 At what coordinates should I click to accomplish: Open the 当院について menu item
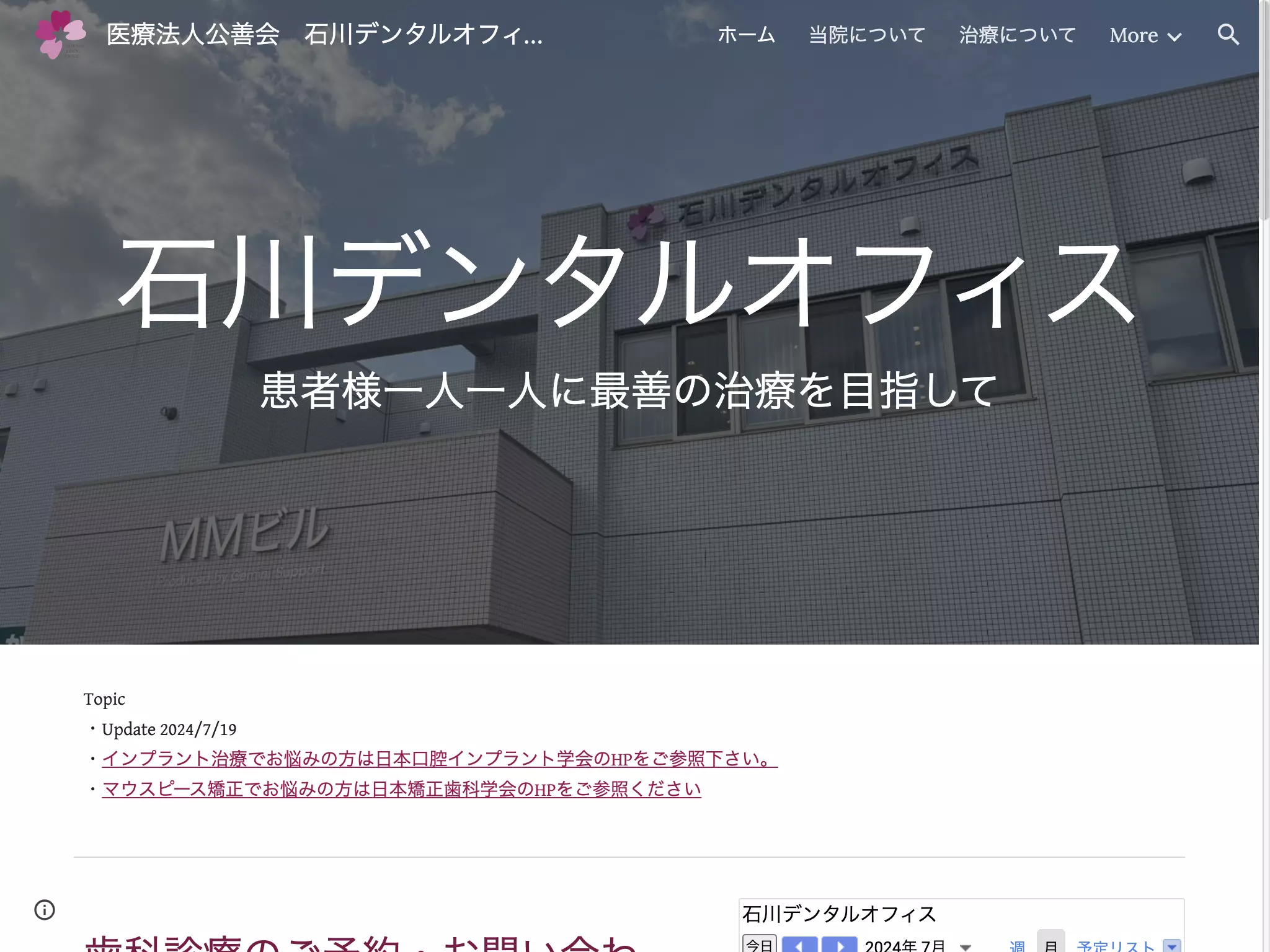coord(867,35)
